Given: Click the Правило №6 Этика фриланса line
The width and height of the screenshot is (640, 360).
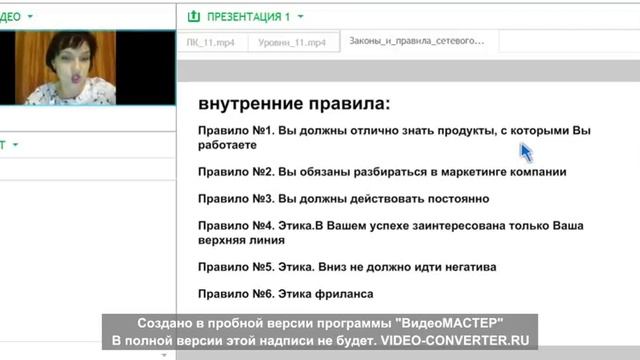Looking at the screenshot, I should (x=285, y=294).
